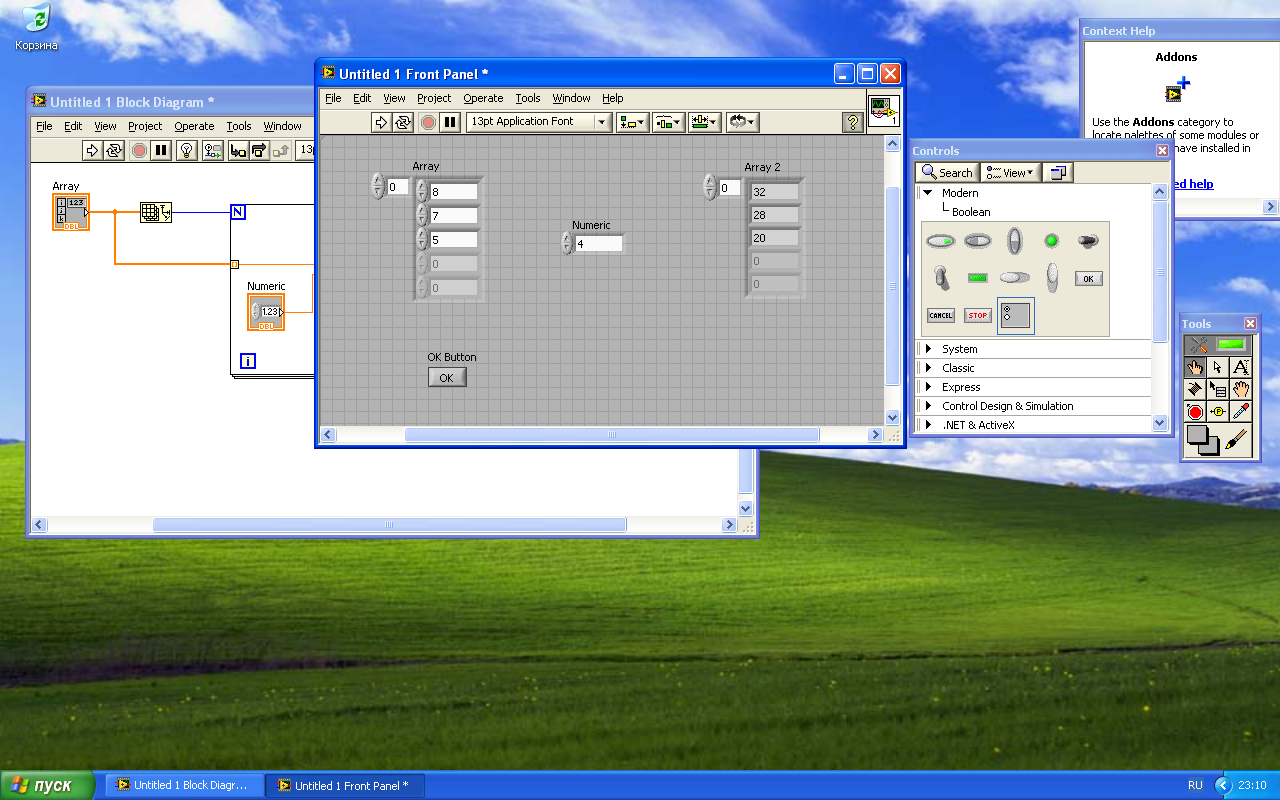Open the Align Objects menu in Front Panel
This screenshot has width=1280, height=800.
632,122
